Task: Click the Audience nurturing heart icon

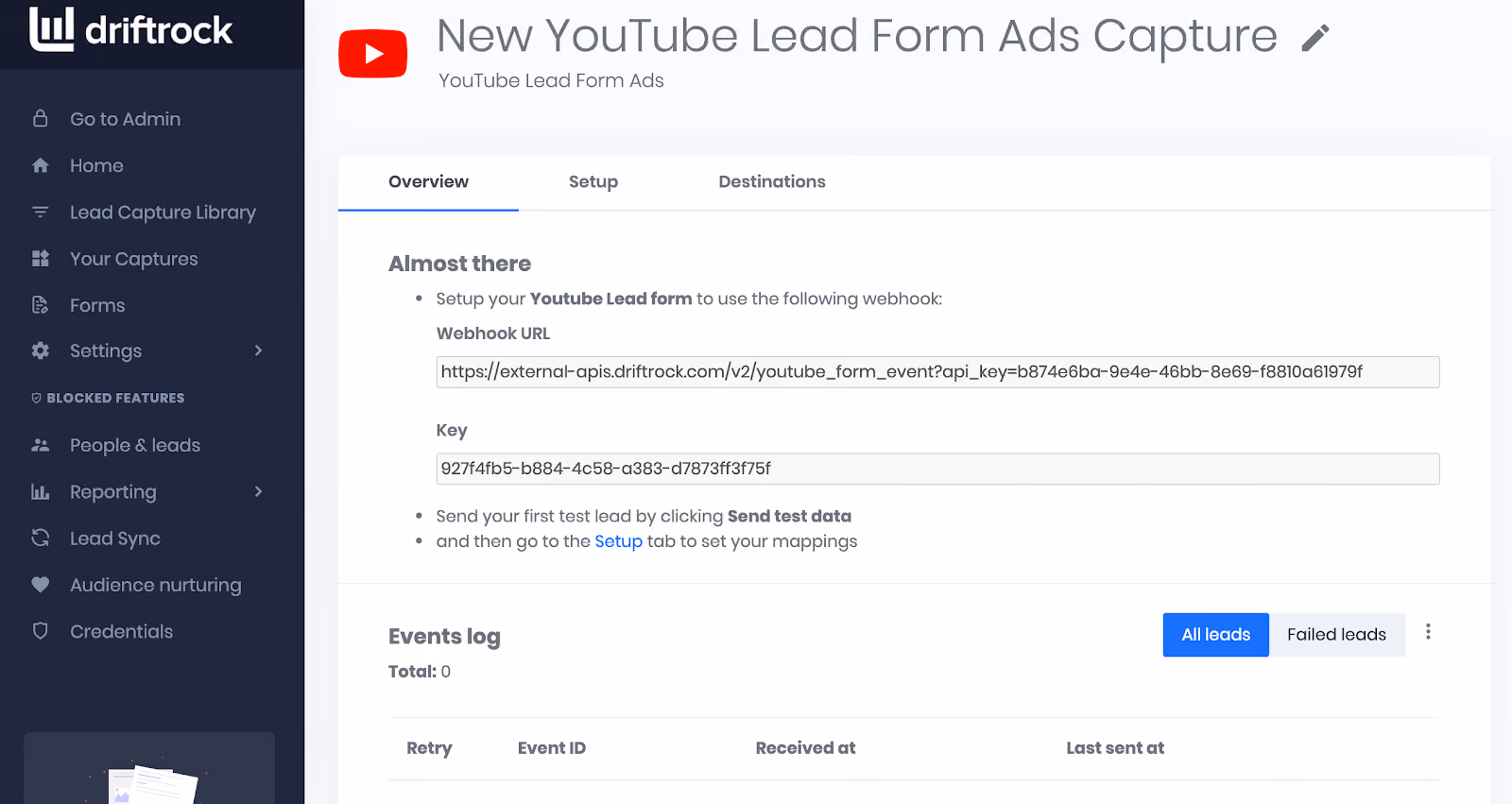Action: point(40,585)
